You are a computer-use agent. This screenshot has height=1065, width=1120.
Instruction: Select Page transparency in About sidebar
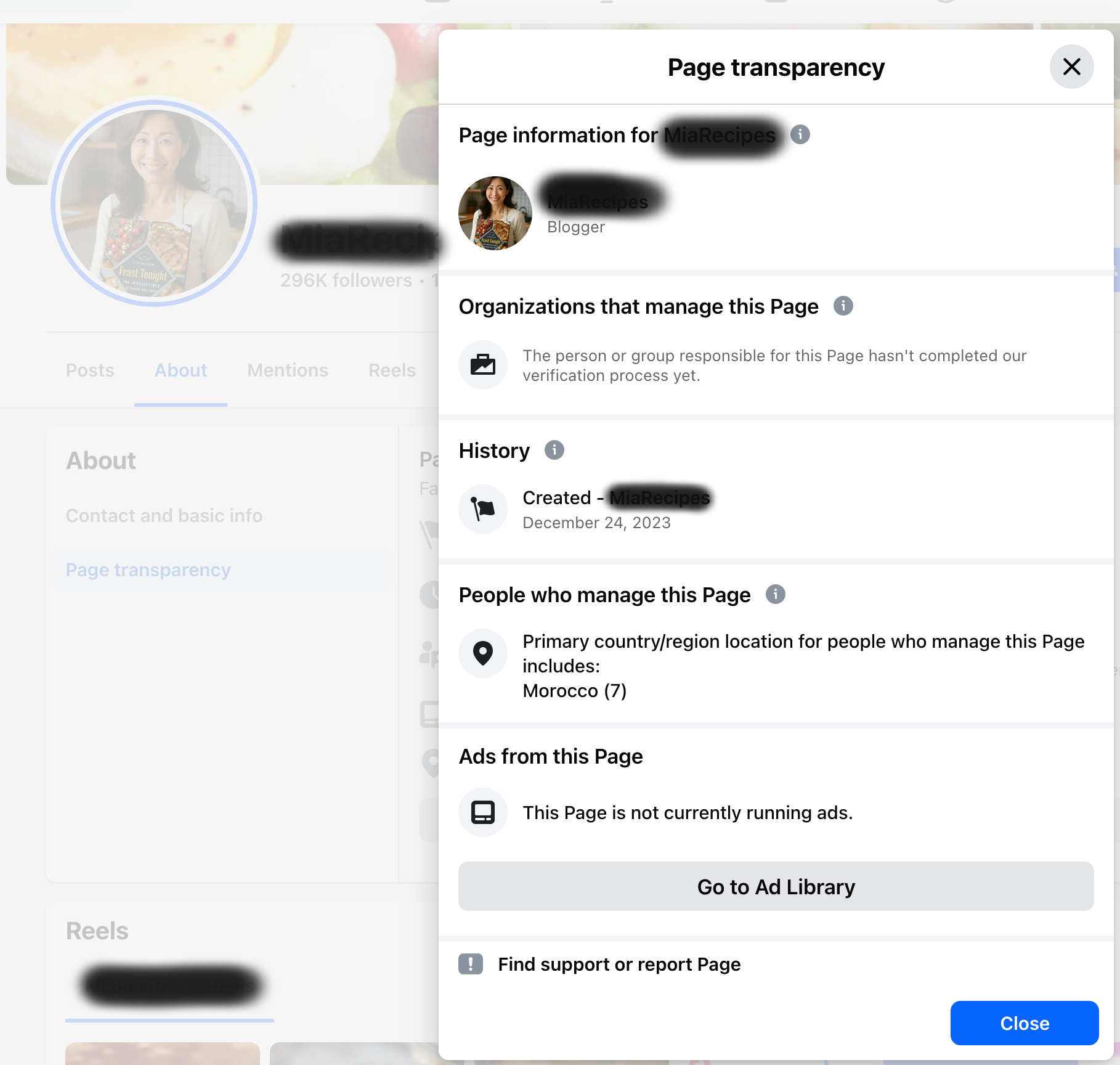tap(148, 570)
